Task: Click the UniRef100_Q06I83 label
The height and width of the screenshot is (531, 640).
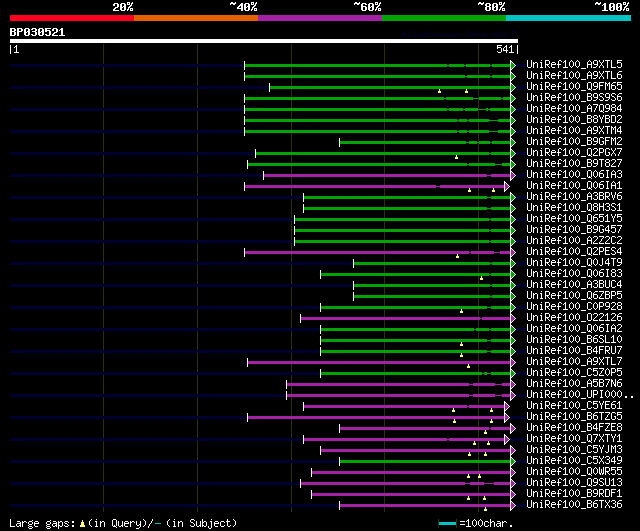Action: point(574,274)
